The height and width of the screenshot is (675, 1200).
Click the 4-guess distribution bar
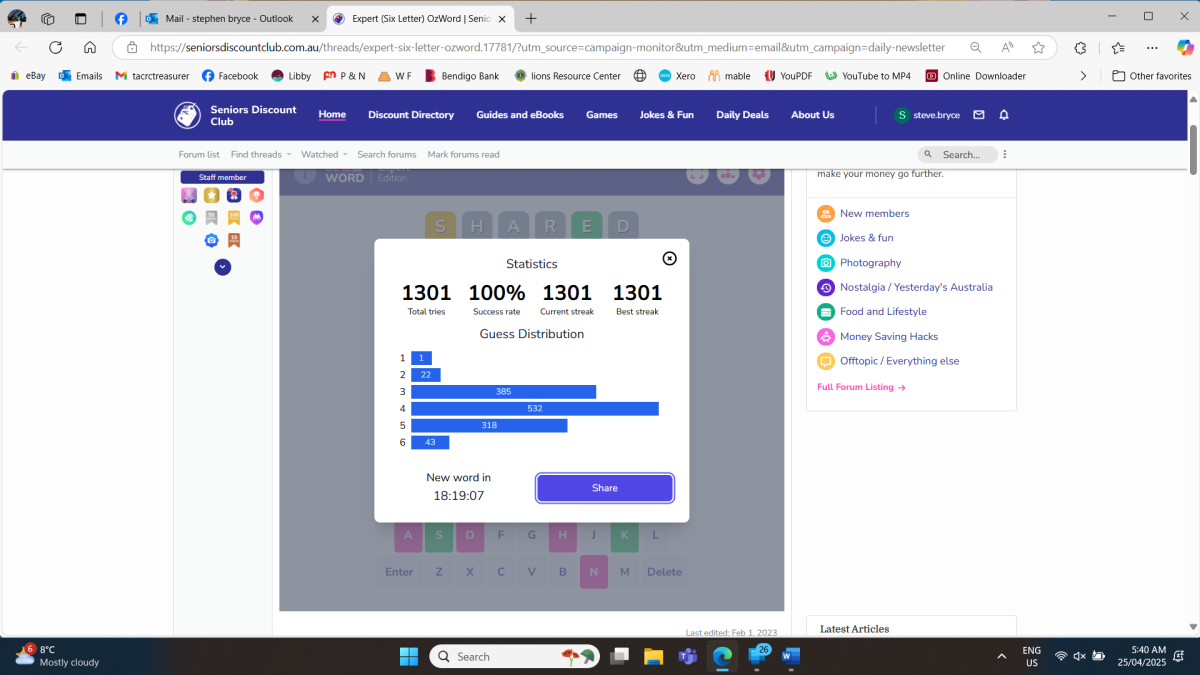click(534, 408)
